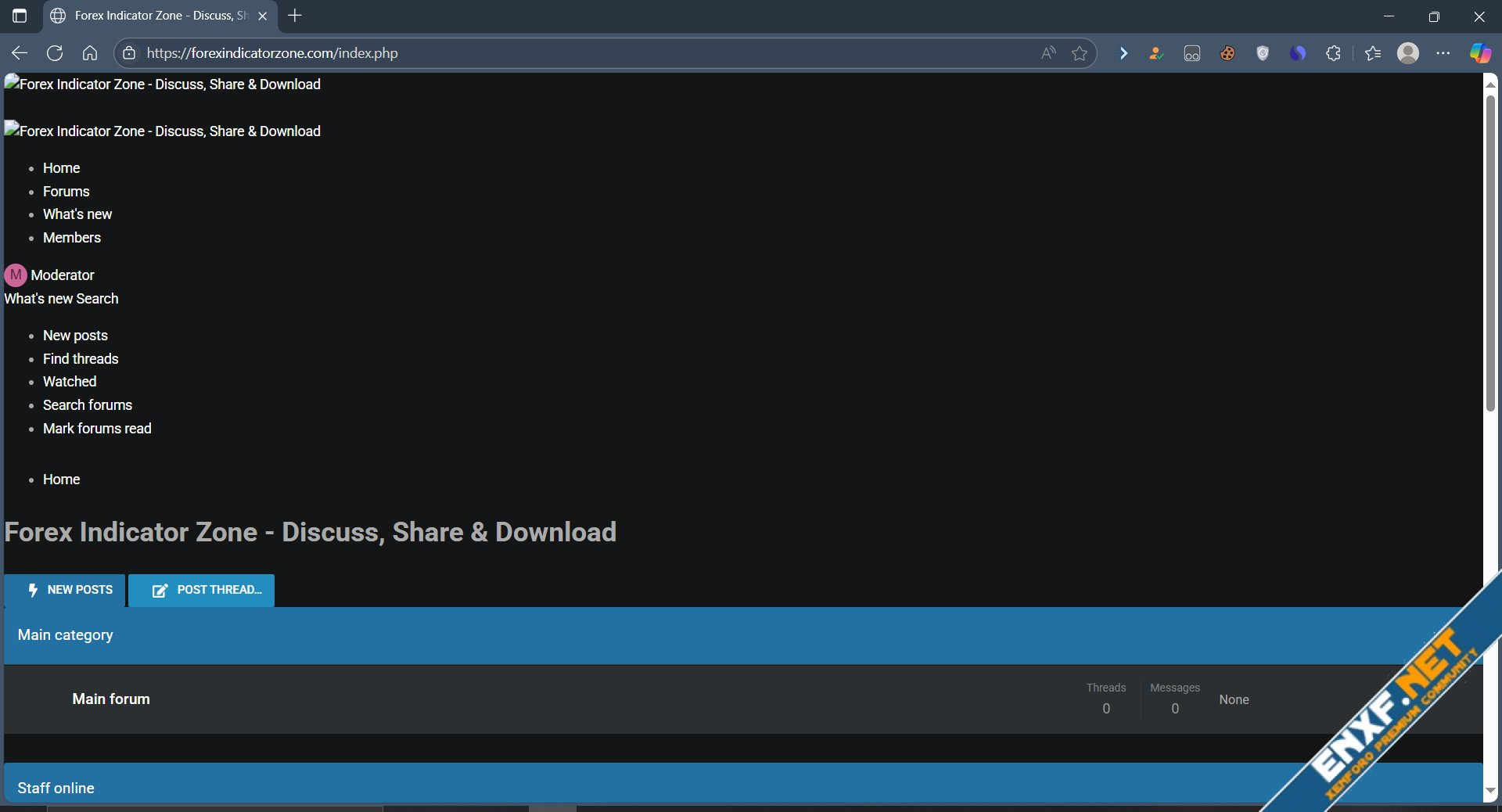The image size is (1502, 812).
Task: Click the address bar URL field
Action: click(x=548, y=53)
